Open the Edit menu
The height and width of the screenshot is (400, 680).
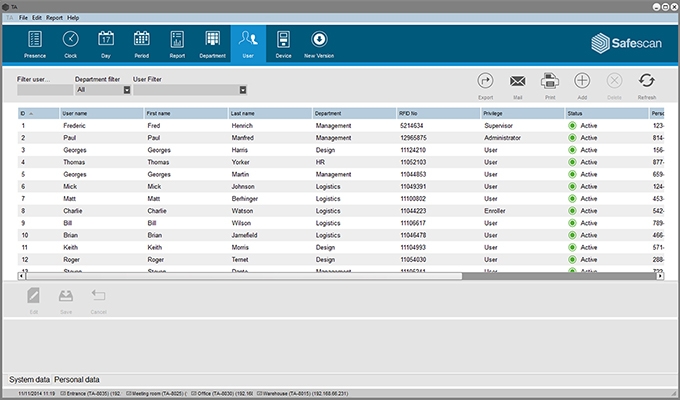pos(37,18)
